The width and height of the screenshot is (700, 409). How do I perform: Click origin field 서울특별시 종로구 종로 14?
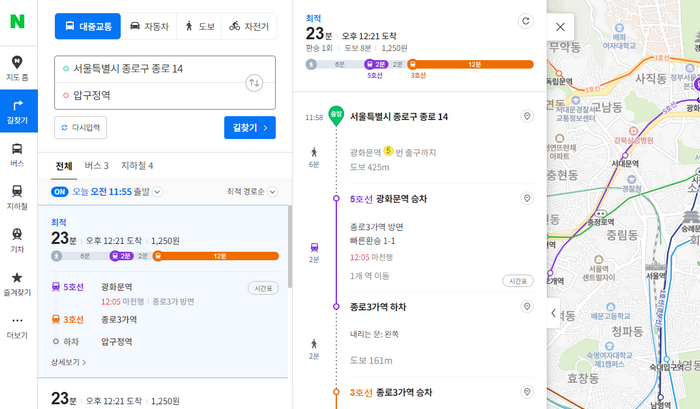(152, 69)
